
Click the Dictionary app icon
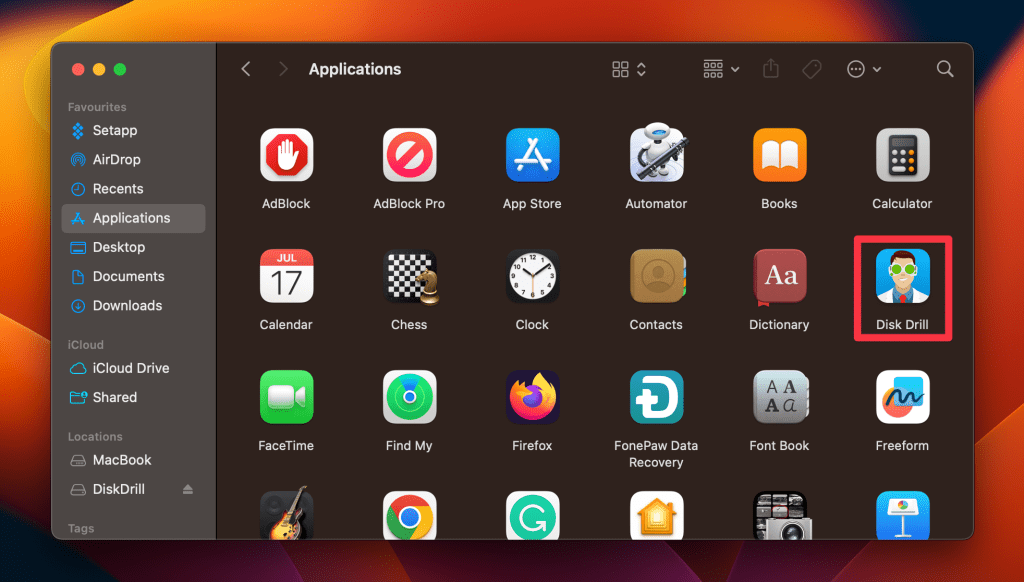pyautogui.click(x=779, y=277)
